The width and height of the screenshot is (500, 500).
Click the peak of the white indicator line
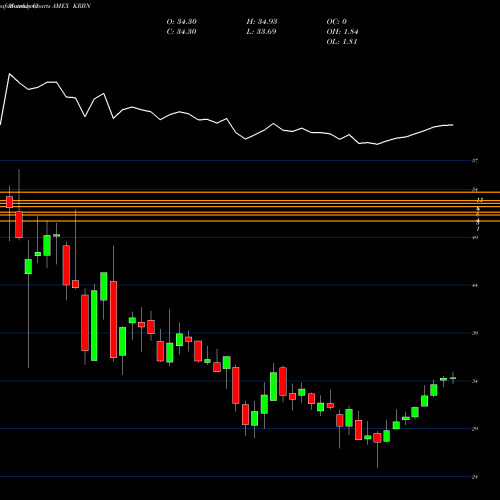(x=9, y=74)
